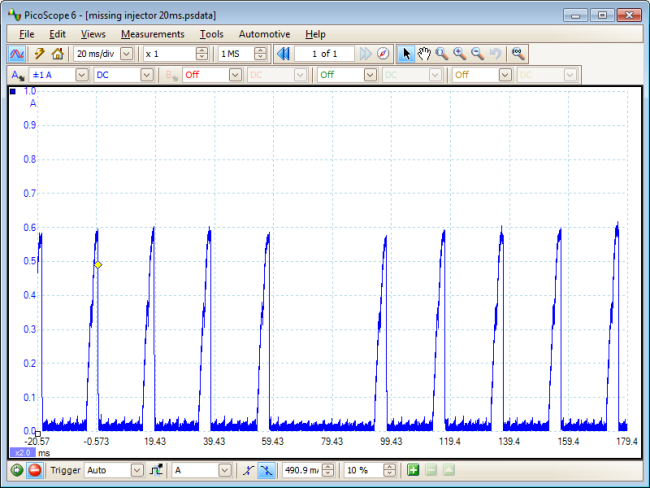The width and height of the screenshot is (650, 488).
Task: Click the zoom-in magnifier tool
Action: pos(459,54)
